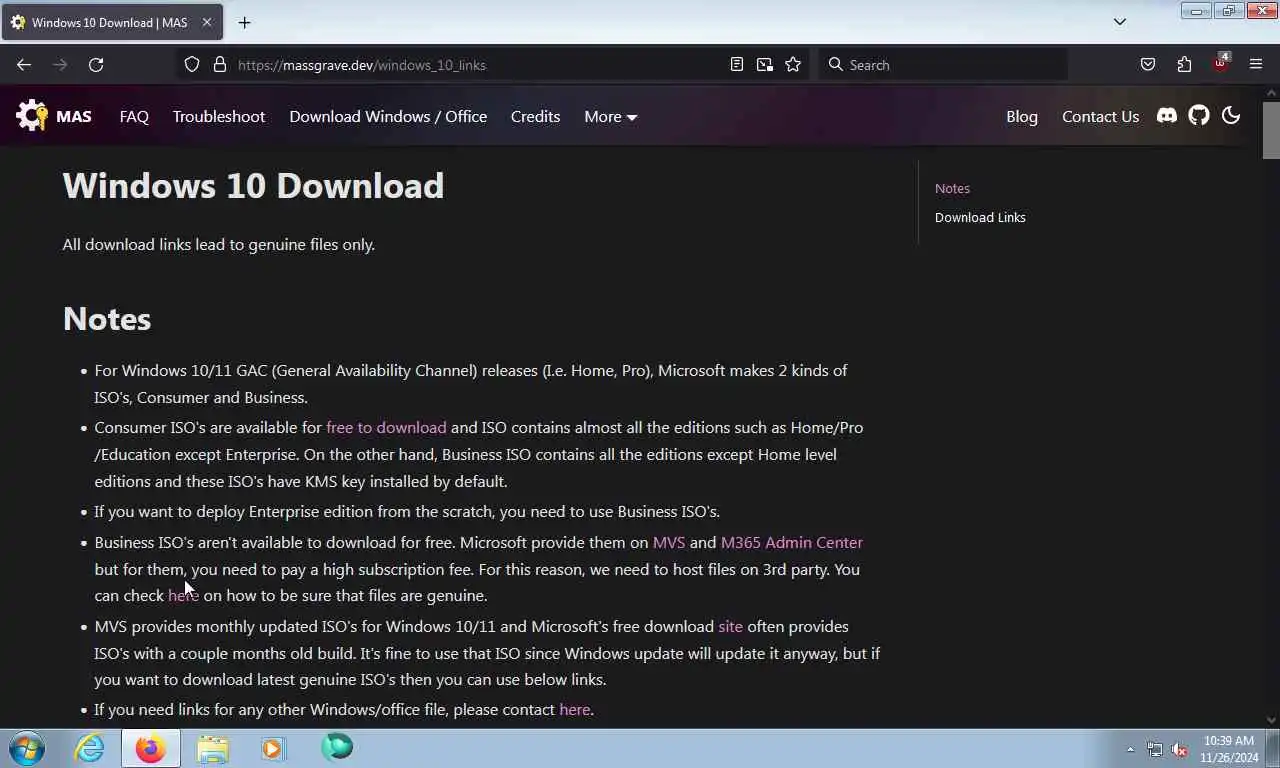Open the Pocket save icon
The image size is (1280, 768).
tap(1148, 65)
